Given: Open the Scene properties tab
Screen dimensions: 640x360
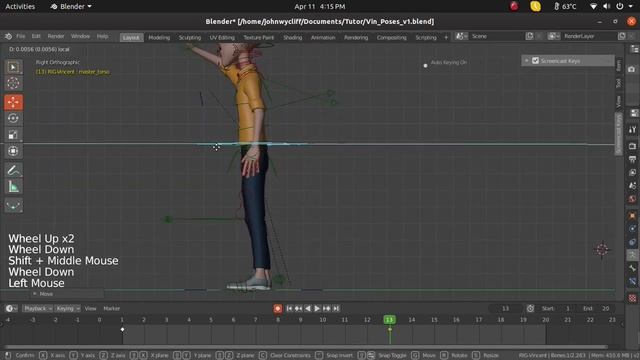Looking at the screenshot, I should [x=632, y=186].
